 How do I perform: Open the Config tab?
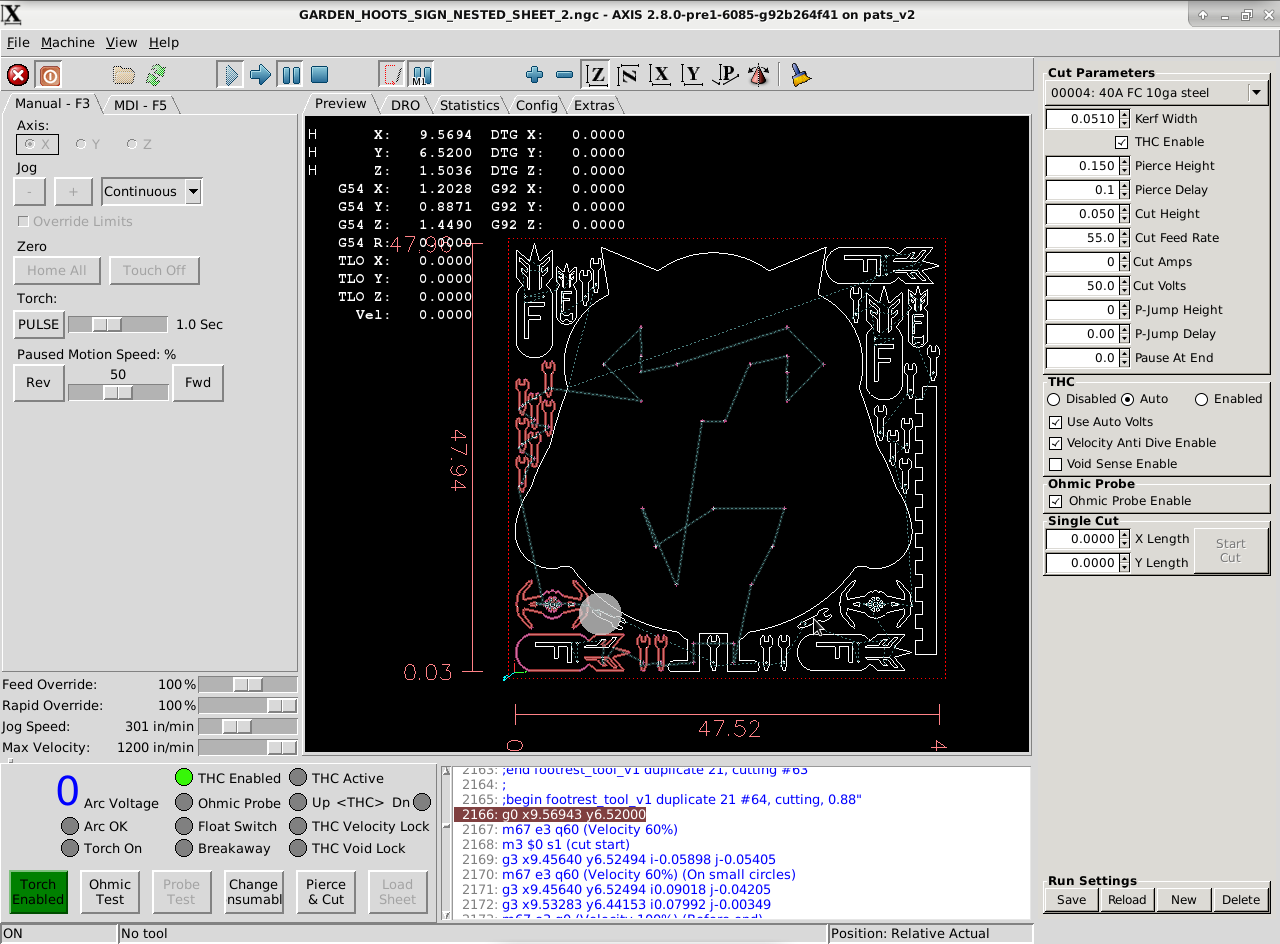(x=537, y=105)
